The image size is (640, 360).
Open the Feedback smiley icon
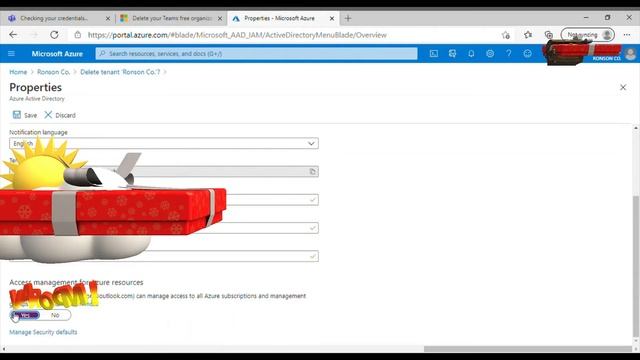[527, 53]
